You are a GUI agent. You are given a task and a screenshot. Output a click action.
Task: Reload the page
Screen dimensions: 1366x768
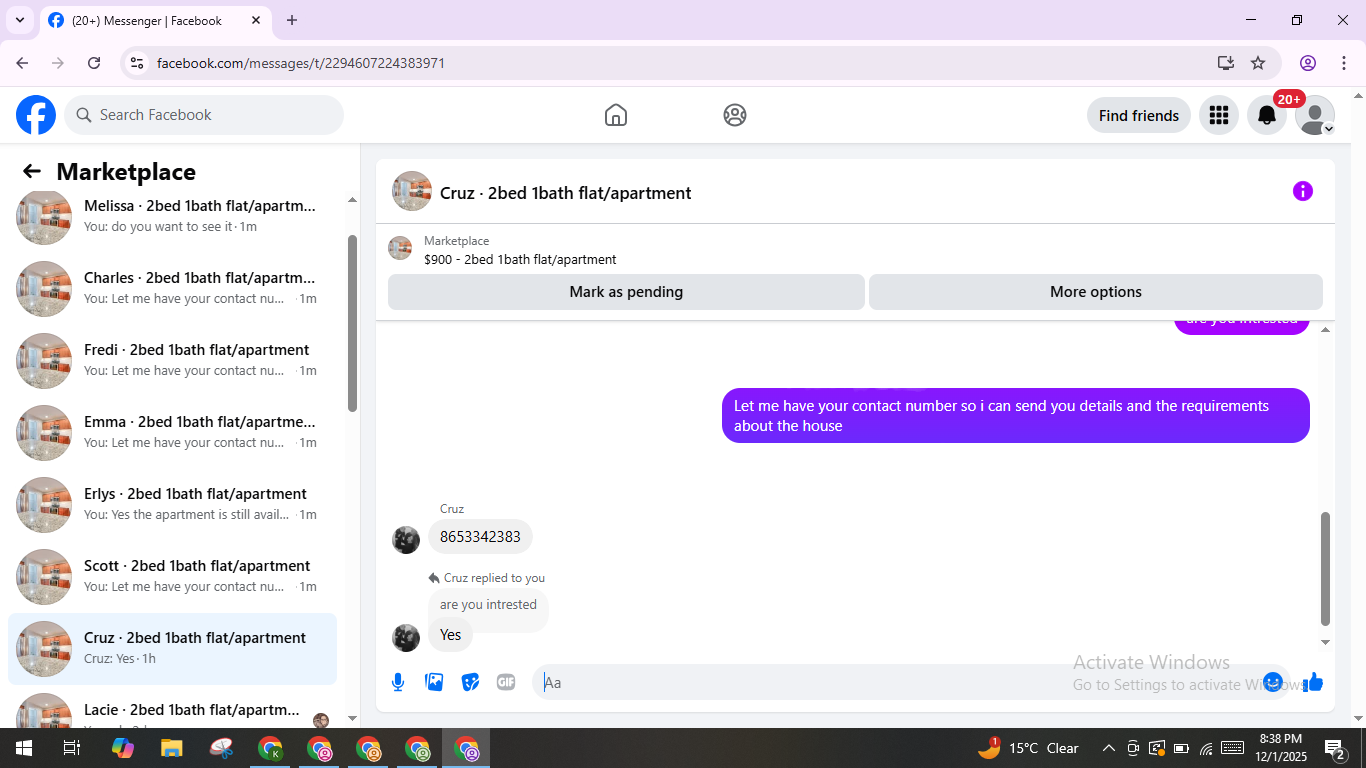pos(94,63)
